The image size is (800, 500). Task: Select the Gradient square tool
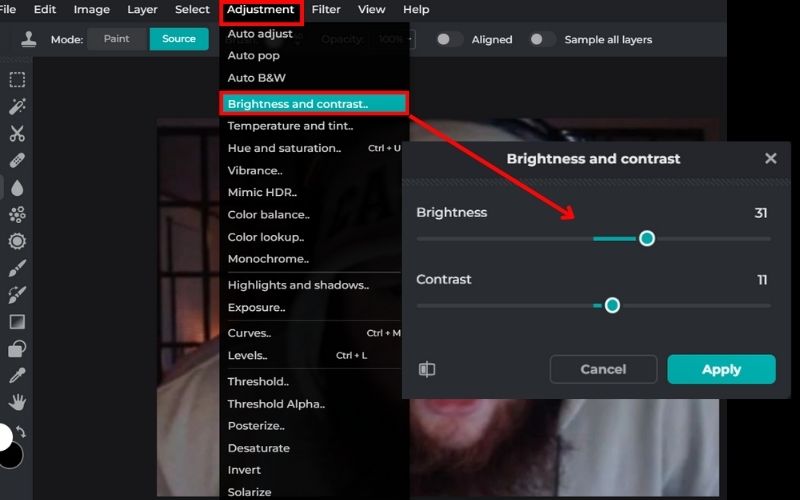pos(17,322)
